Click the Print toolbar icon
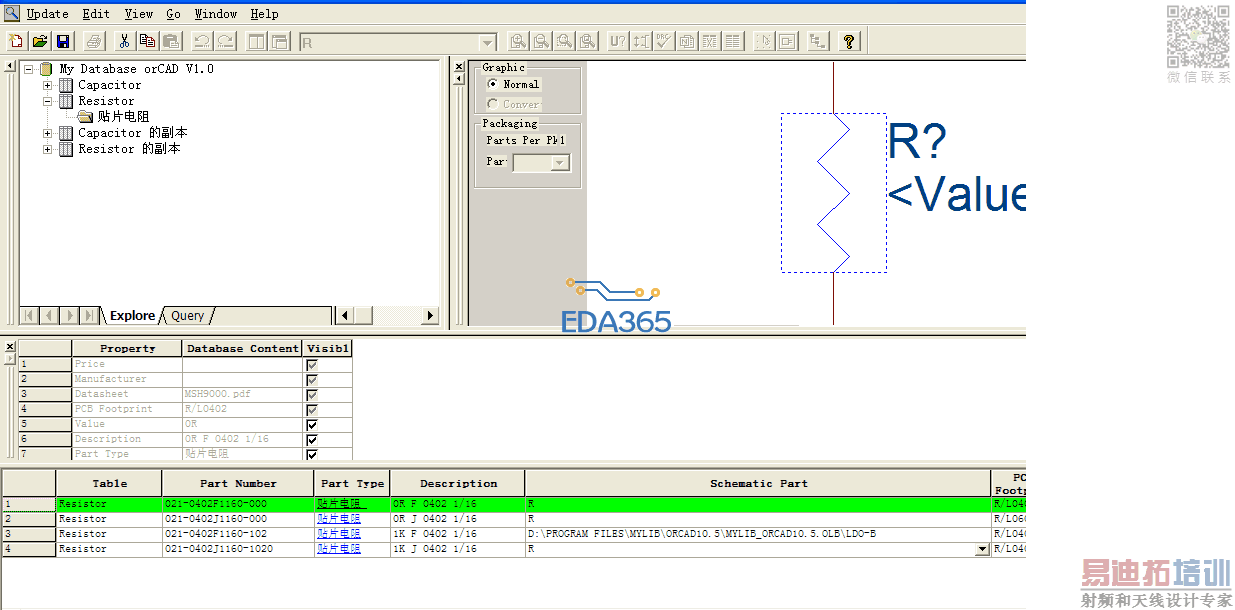 94,41
